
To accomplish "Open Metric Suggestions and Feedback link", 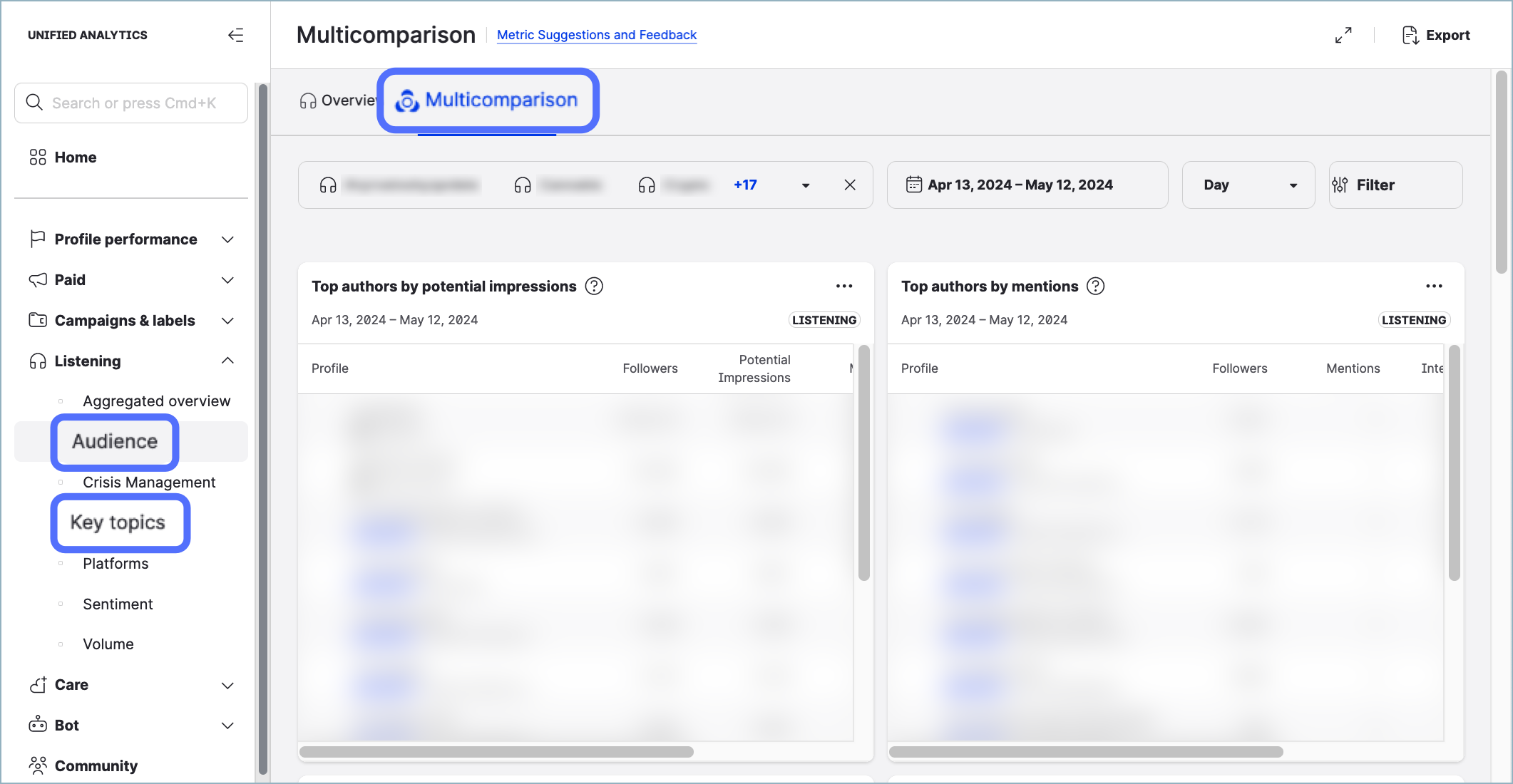I will (596, 35).
